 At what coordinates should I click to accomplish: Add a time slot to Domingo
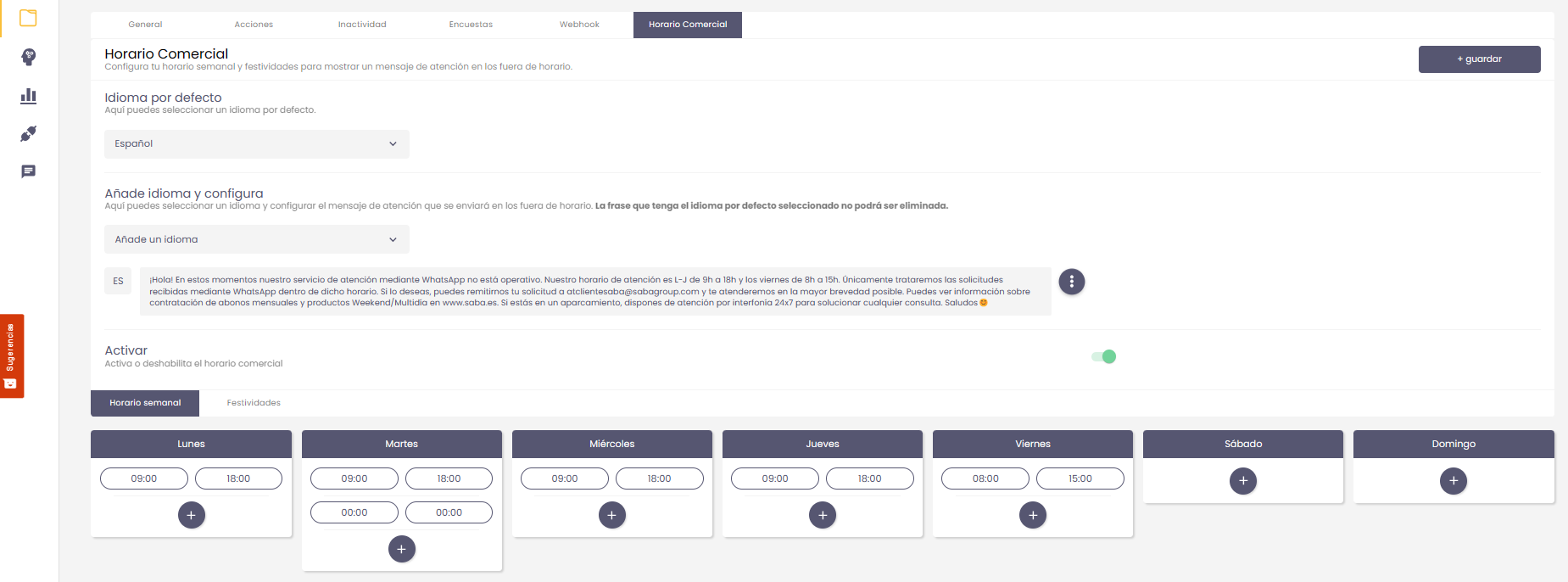coord(1453,481)
